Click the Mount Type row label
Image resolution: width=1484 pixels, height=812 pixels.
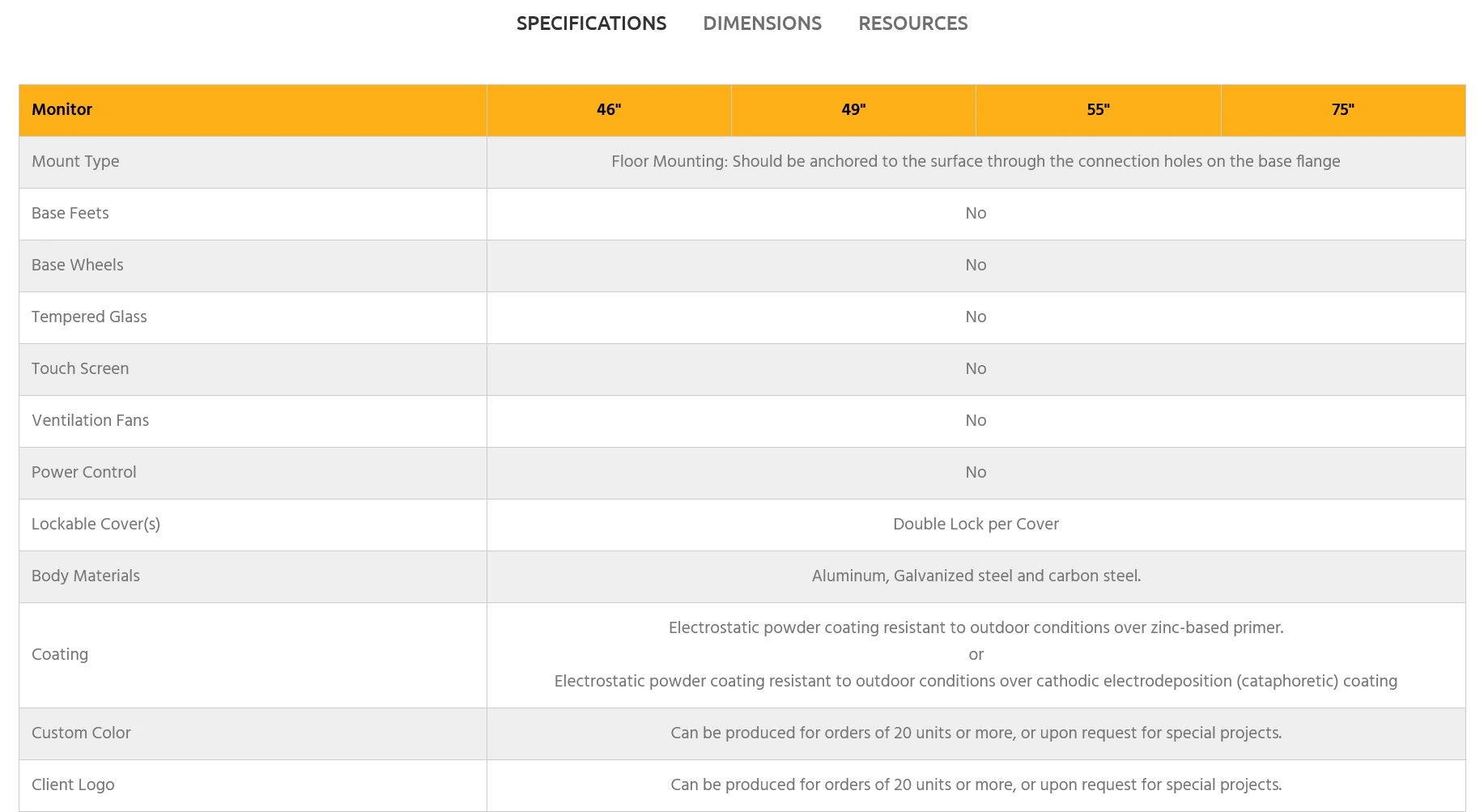point(75,161)
